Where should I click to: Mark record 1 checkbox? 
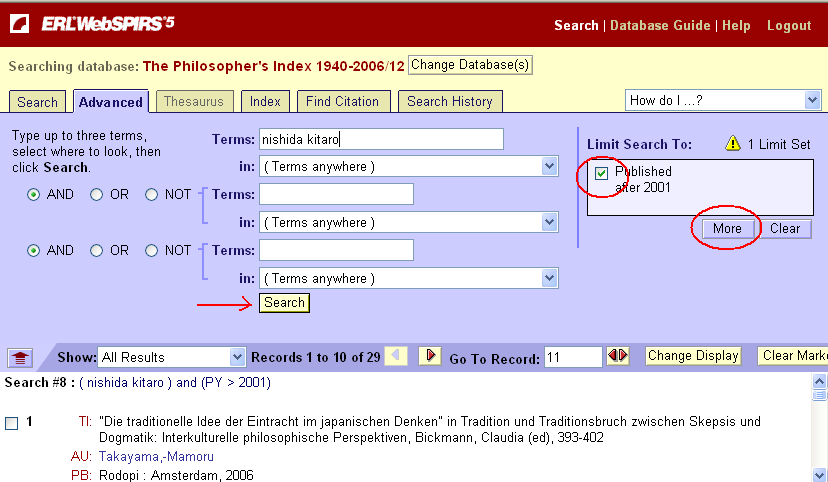coord(12,423)
